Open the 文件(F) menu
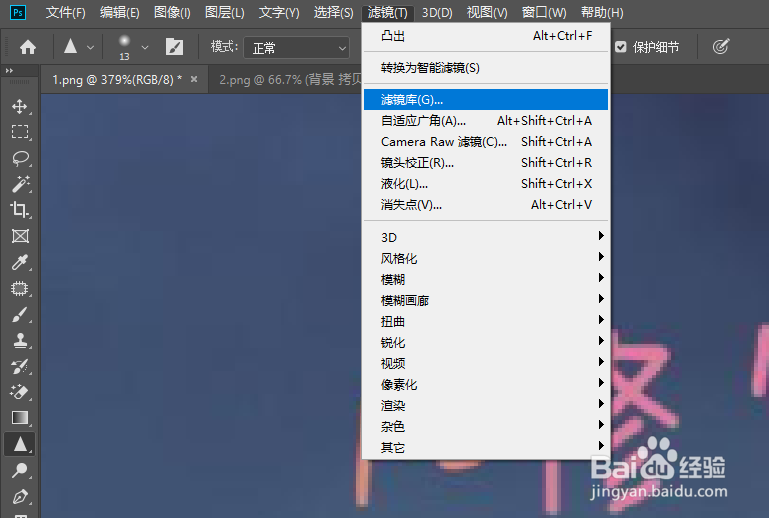Viewport: 769px width, 518px height. click(65, 12)
